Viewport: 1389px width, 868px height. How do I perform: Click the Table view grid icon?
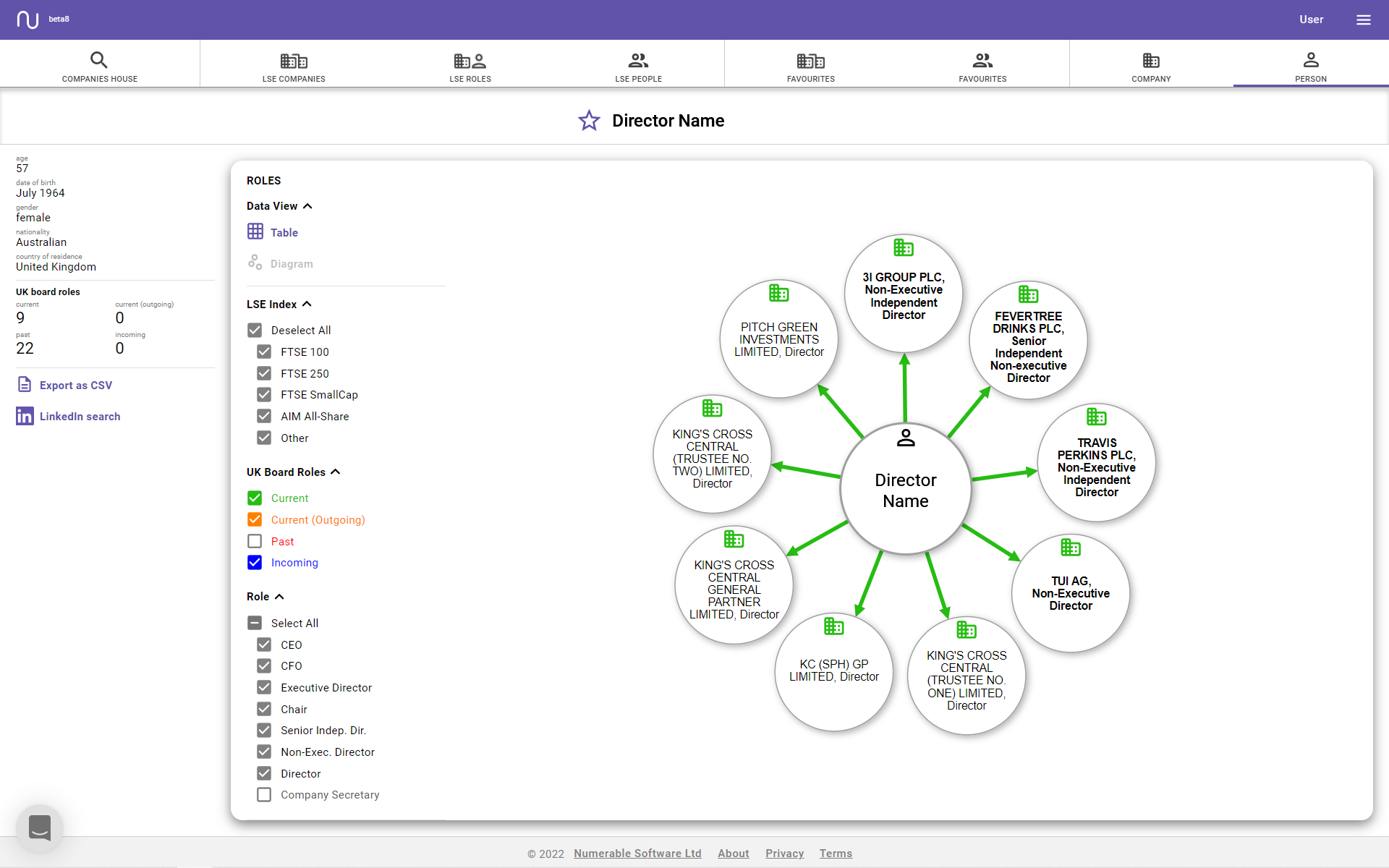tap(255, 231)
